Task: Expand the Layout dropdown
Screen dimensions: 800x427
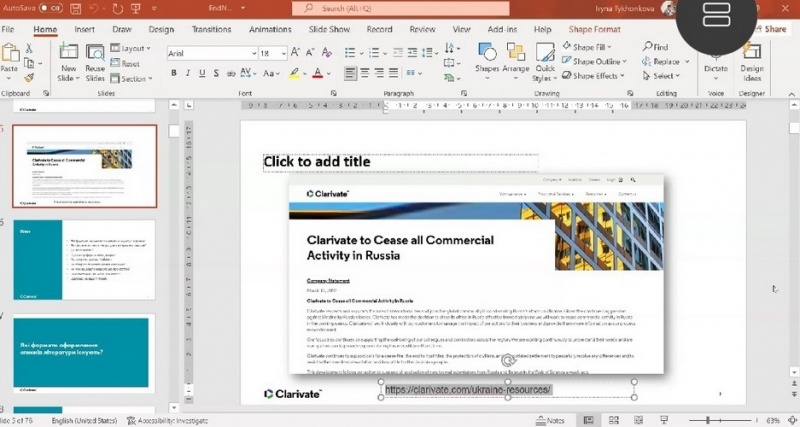Action: tap(133, 47)
